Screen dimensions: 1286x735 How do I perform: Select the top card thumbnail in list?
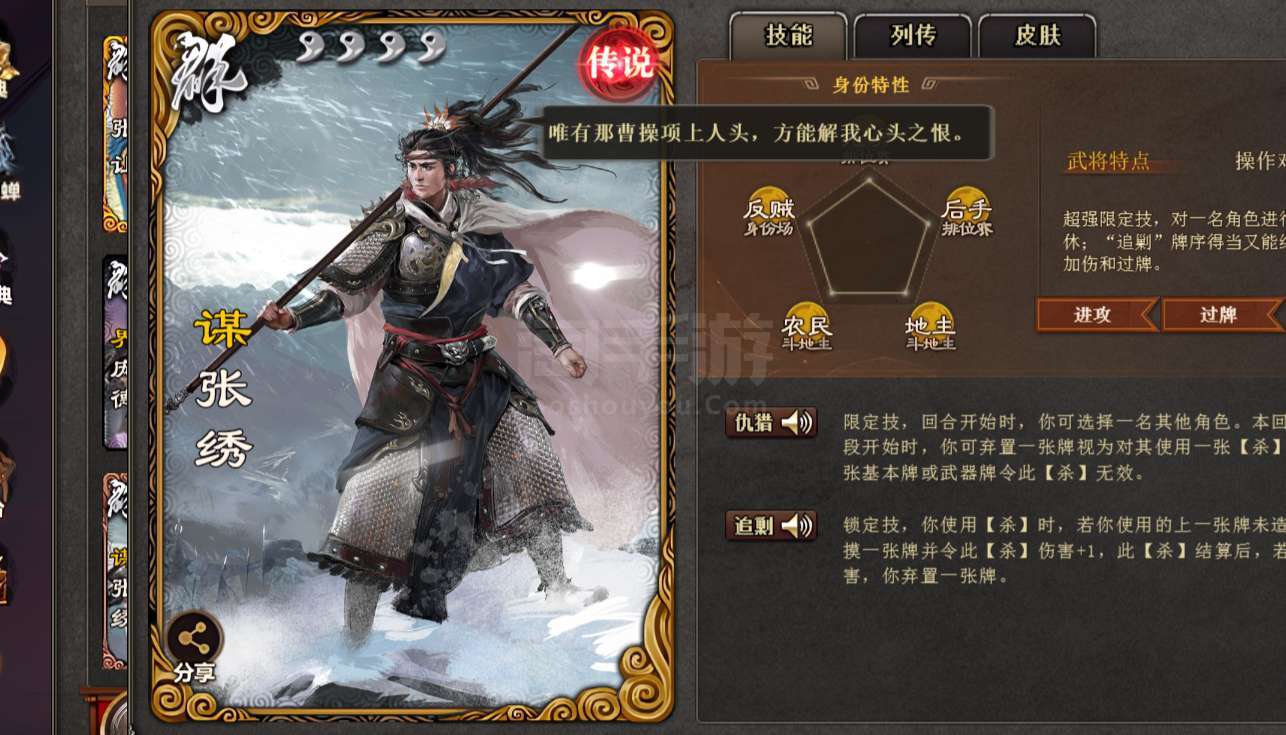point(115,134)
